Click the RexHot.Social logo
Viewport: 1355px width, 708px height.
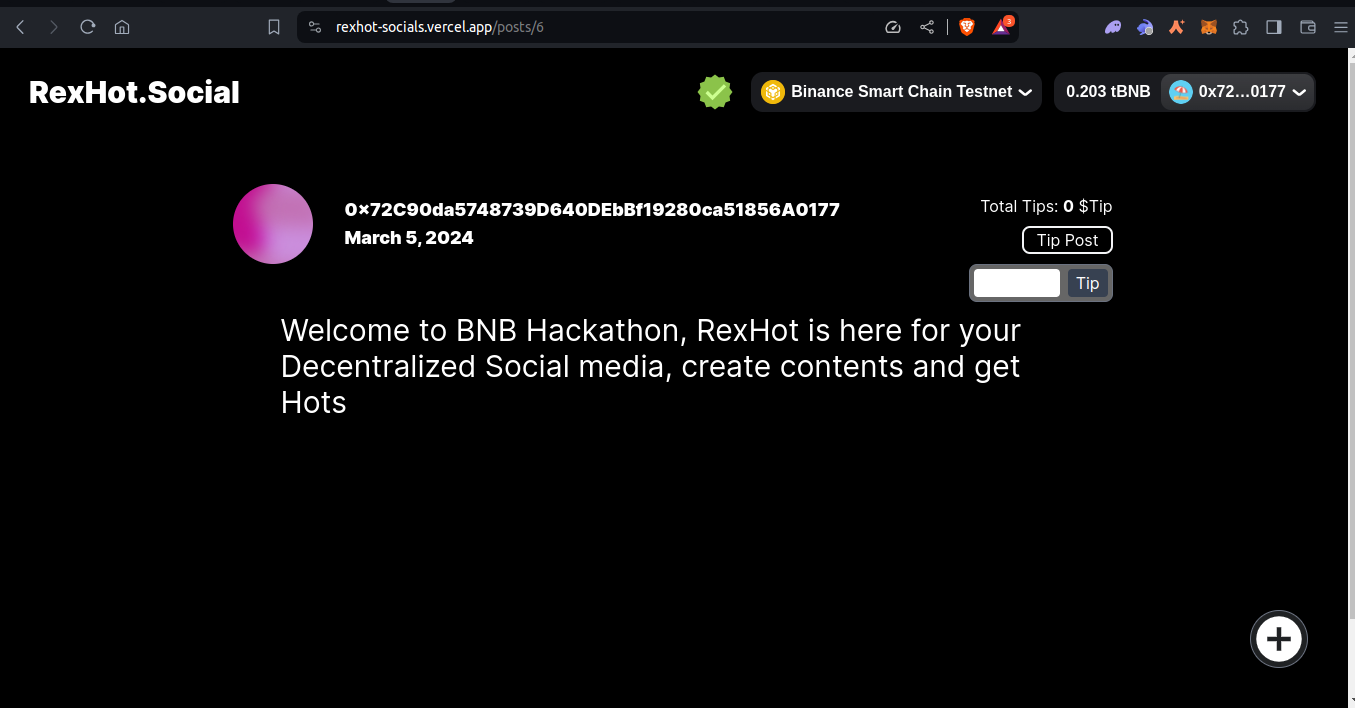tap(134, 92)
